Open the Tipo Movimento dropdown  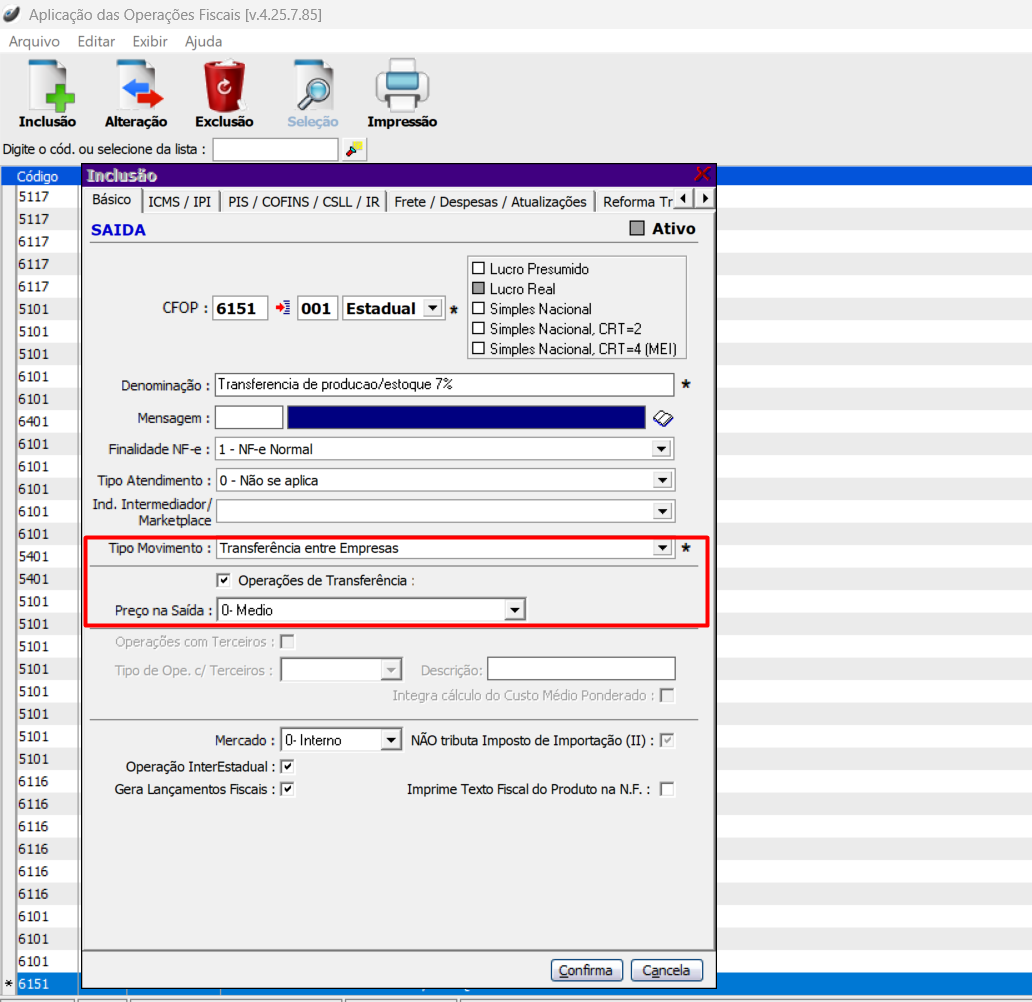pyautogui.click(x=661, y=548)
